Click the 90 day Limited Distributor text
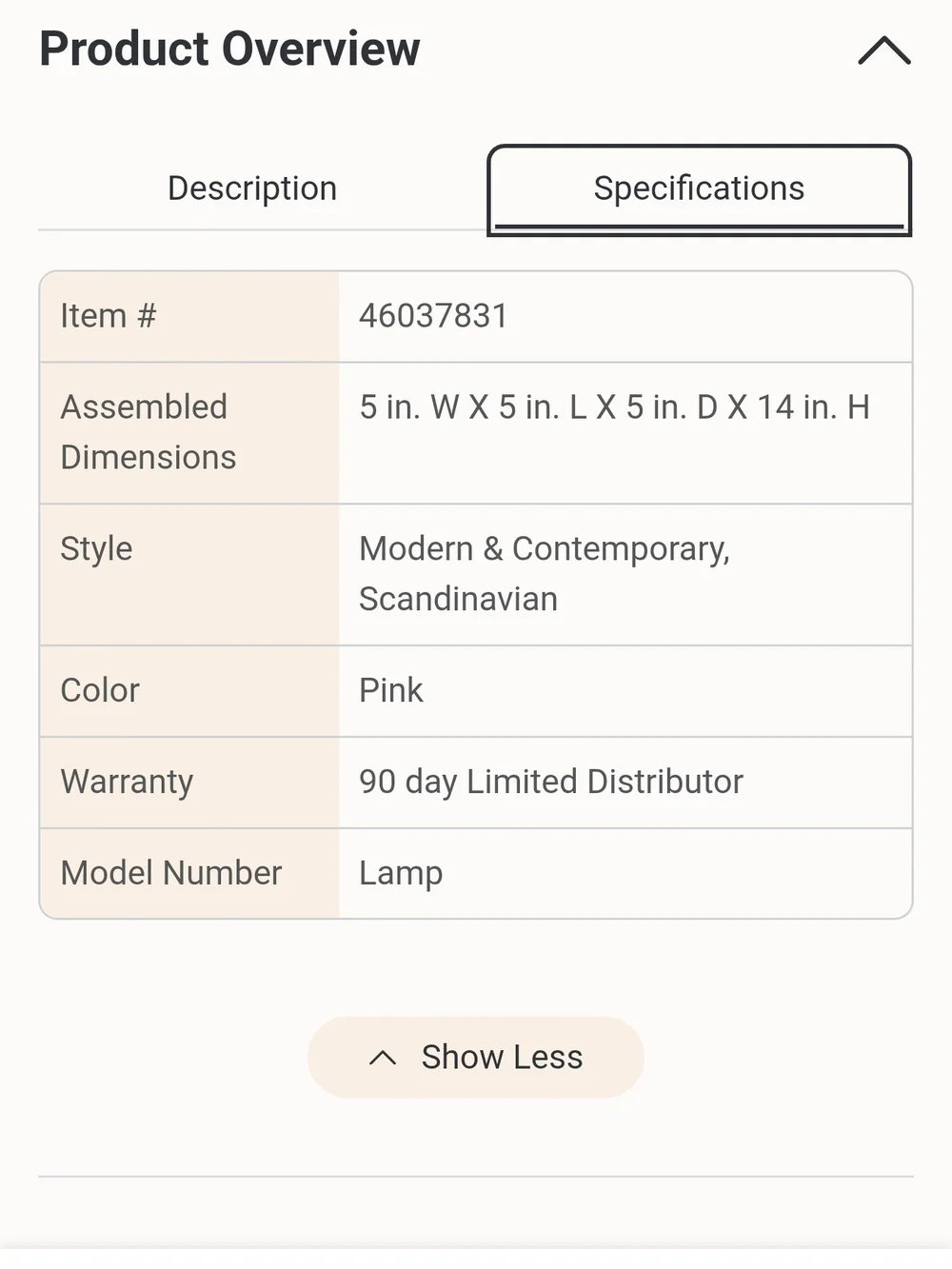Image resolution: width=952 pixels, height=1269 pixels. (x=550, y=782)
